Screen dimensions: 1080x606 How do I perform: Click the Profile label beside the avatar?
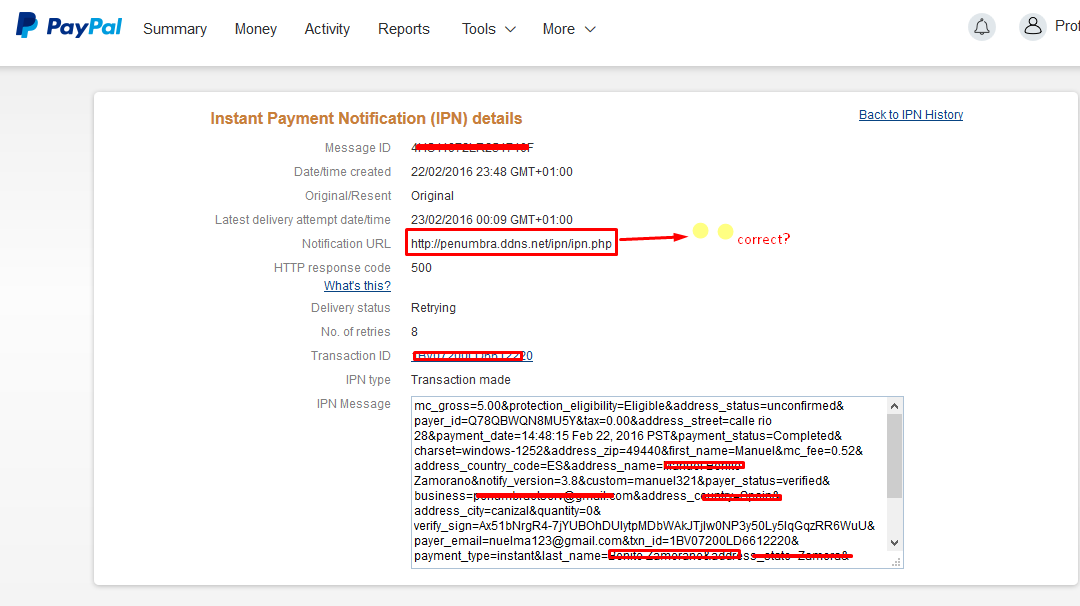point(1067,26)
